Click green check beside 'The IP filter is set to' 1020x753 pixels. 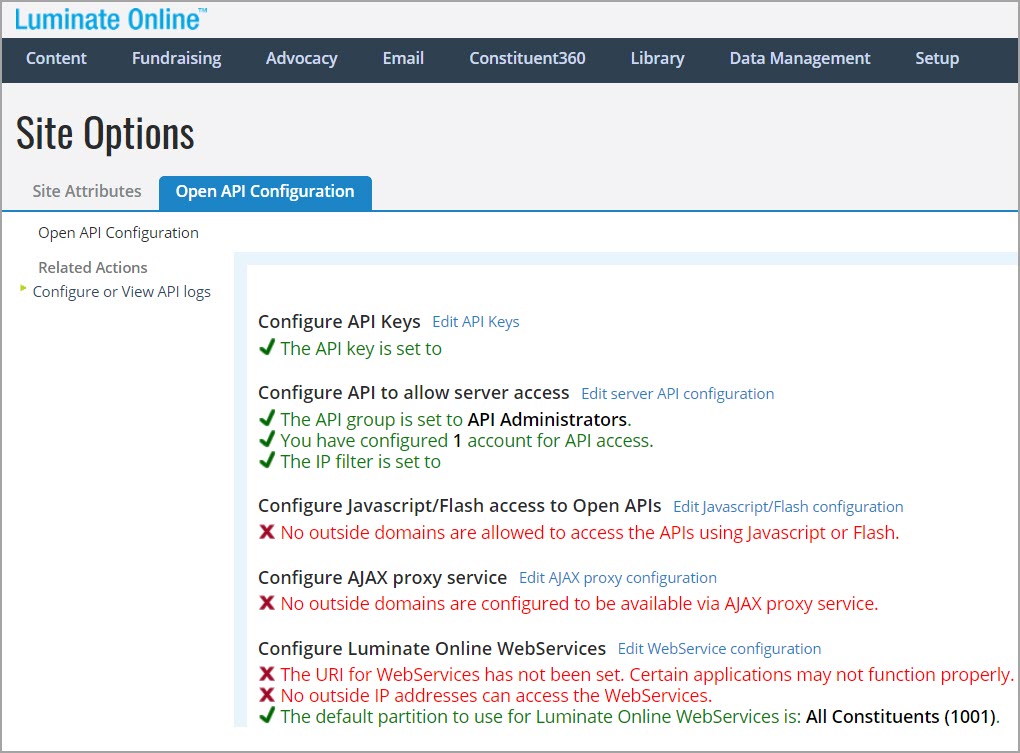coord(267,460)
